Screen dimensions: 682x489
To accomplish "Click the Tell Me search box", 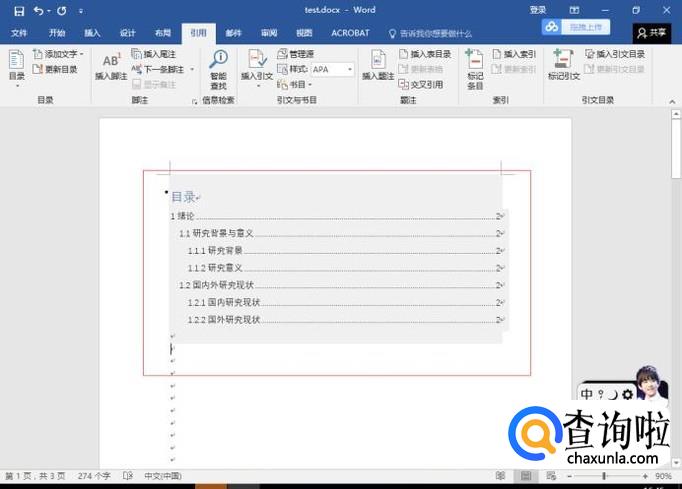I will (x=431, y=33).
